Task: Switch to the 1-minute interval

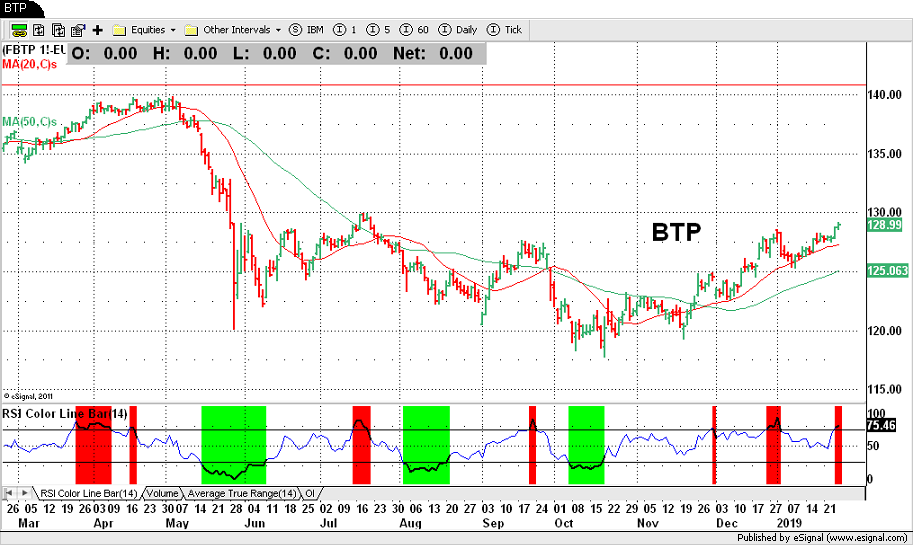Action: point(345,30)
